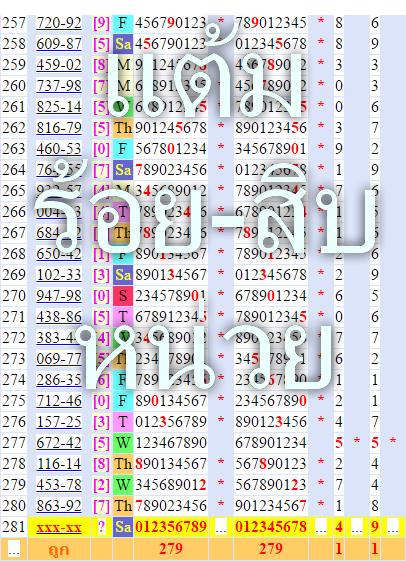Click ellipsis button after 012345678 in row 281

tap(321, 527)
